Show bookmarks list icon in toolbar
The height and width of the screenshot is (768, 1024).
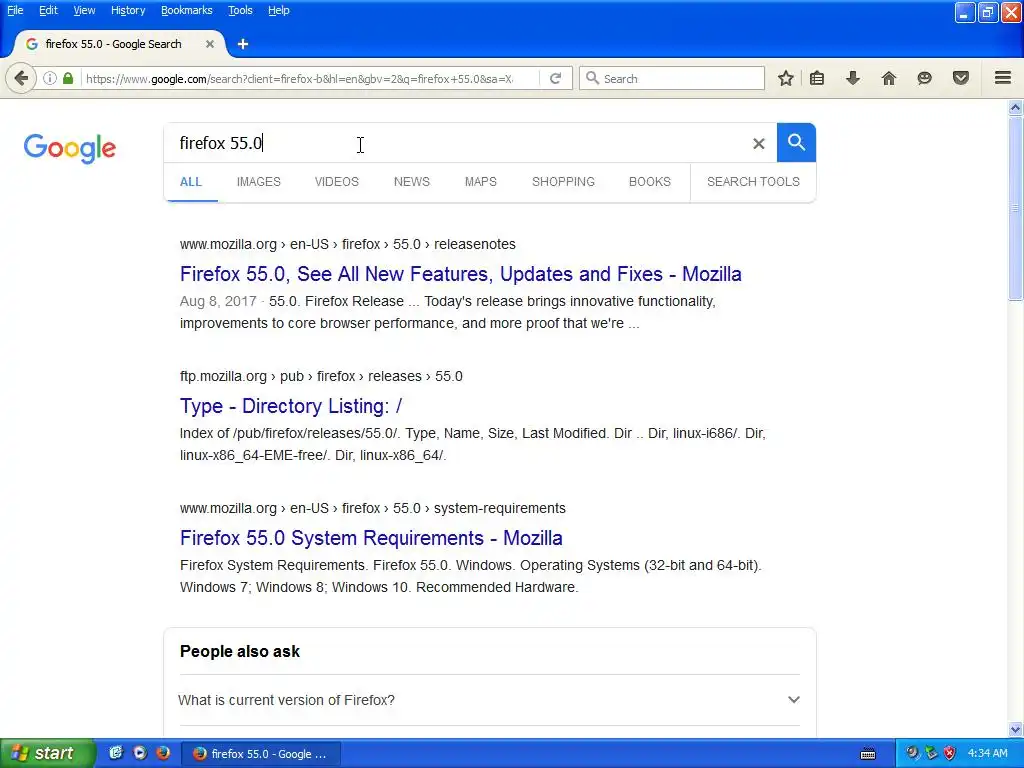(x=816, y=78)
